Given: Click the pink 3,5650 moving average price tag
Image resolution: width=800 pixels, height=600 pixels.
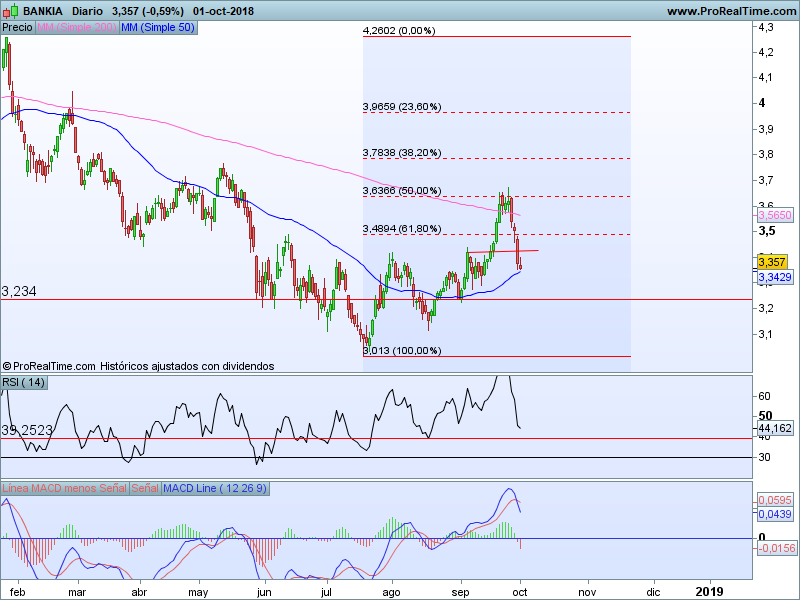Looking at the screenshot, I should point(775,215).
